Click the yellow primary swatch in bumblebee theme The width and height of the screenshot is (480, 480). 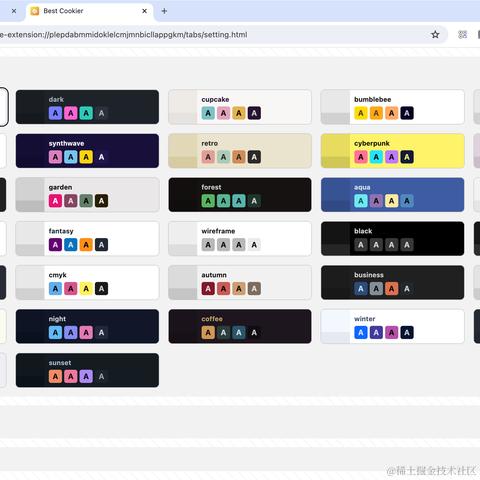pos(361,113)
